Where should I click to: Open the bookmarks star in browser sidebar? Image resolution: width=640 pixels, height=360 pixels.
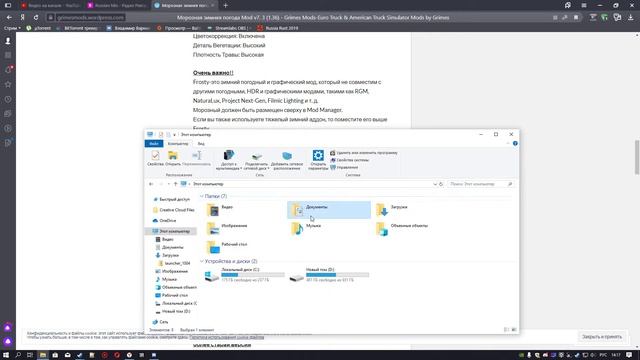8,84
